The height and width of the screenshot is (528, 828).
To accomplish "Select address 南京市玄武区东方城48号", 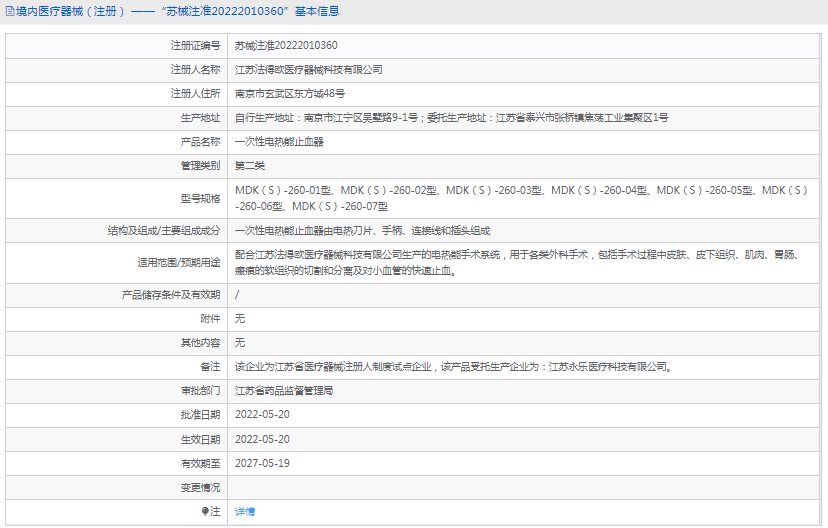I will tap(290, 93).
